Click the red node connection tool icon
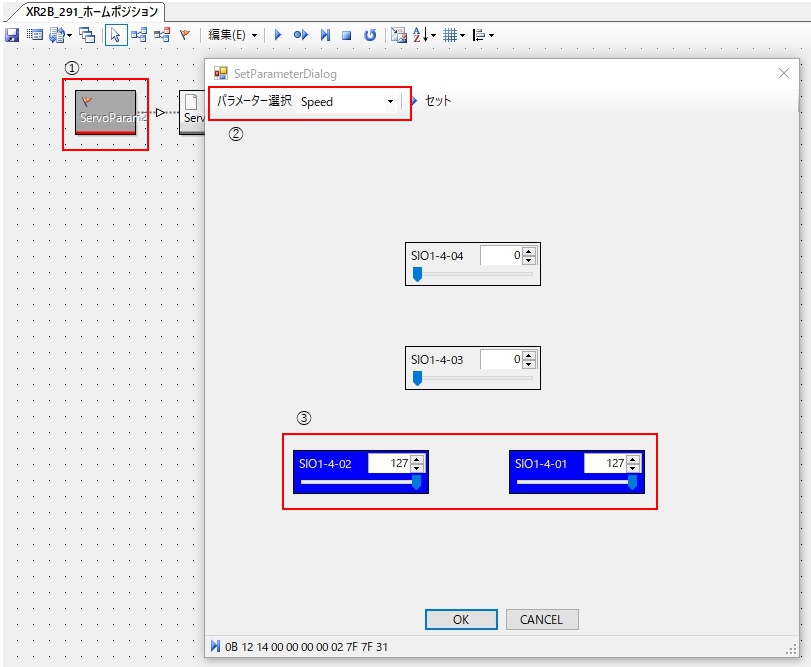Screen dimensions: 811x667 click(162, 35)
